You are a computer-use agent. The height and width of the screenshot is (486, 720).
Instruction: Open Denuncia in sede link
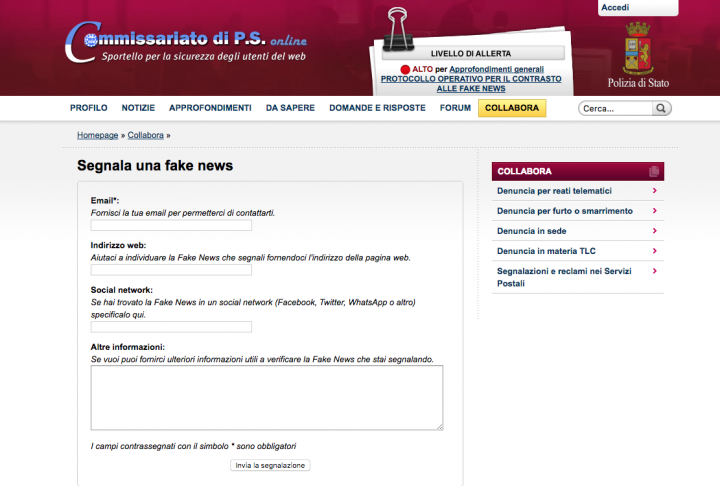point(532,231)
